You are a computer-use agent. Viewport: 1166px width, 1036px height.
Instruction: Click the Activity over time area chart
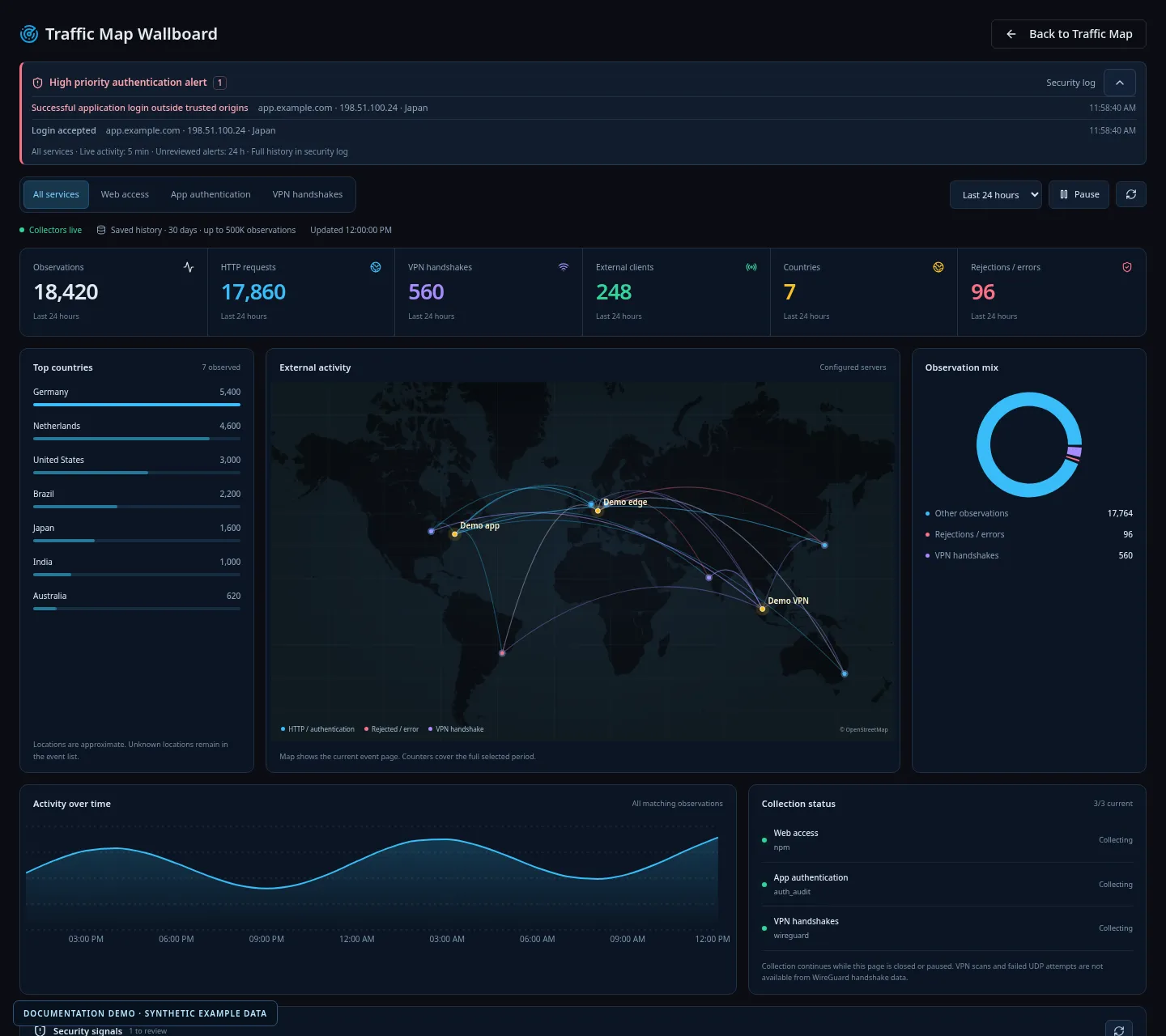372,878
